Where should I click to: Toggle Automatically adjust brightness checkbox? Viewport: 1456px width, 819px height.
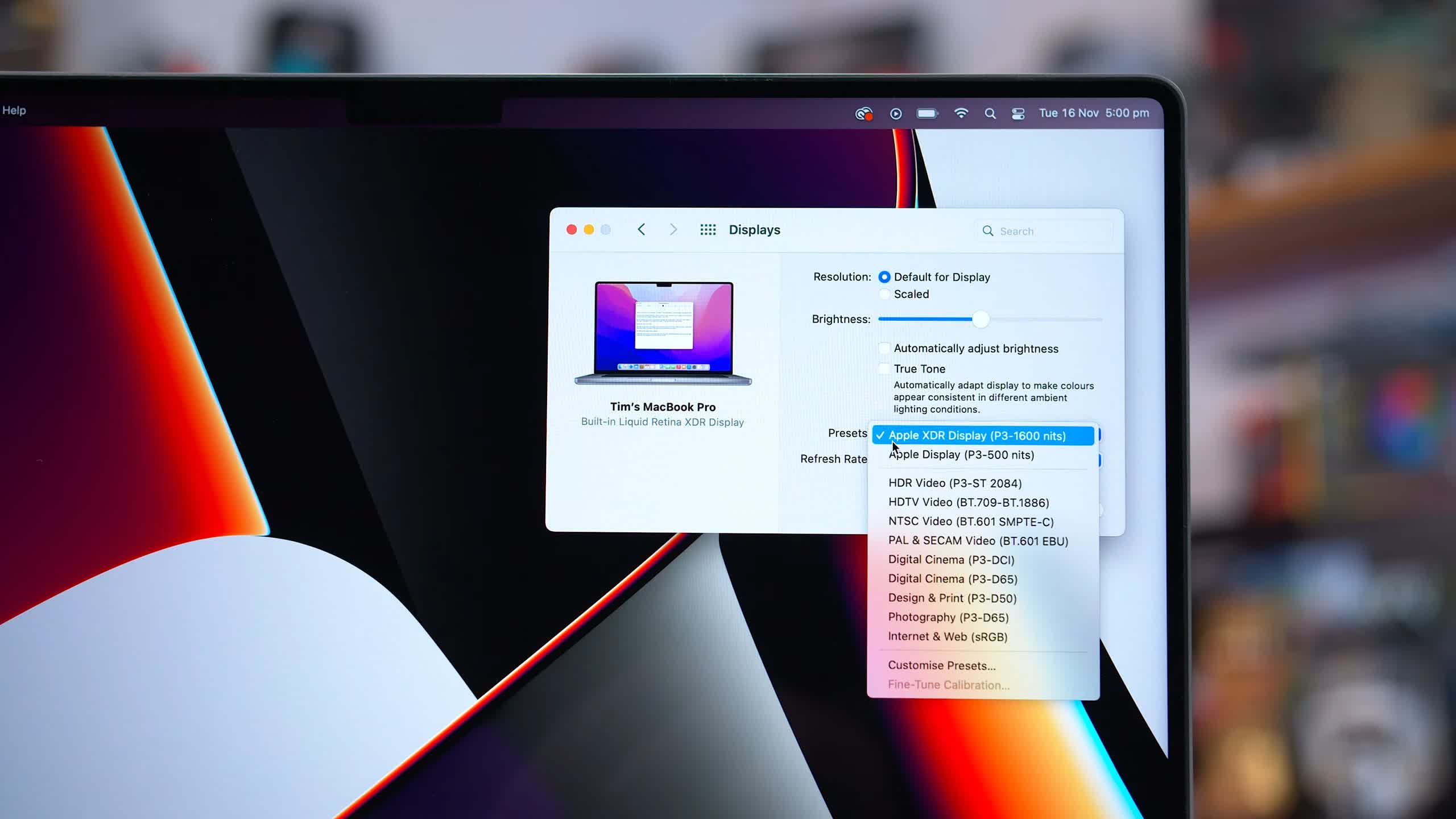coord(884,348)
